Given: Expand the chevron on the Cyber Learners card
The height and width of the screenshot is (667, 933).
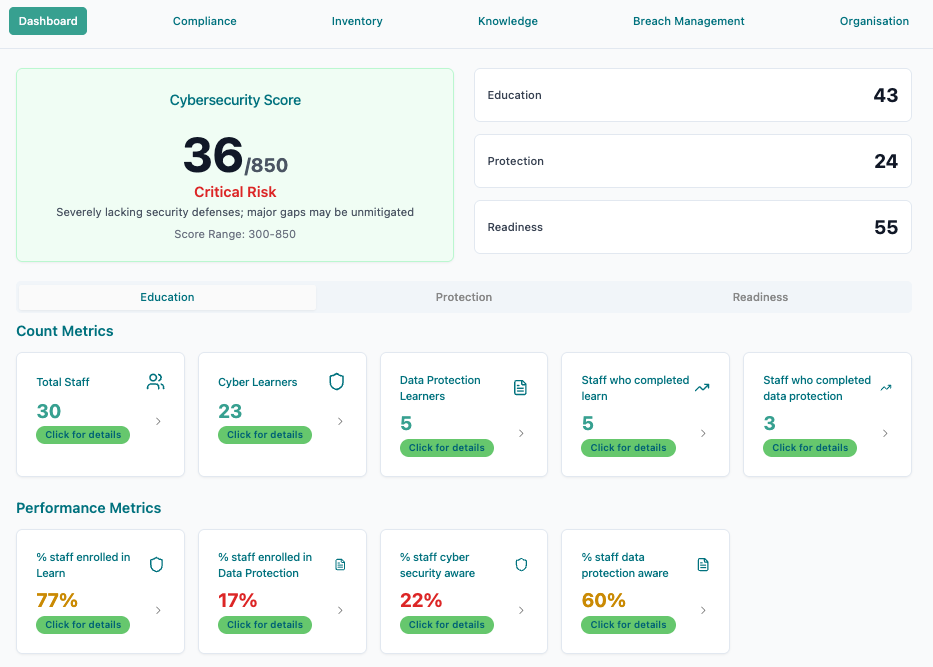Looking at the screenshot, I should 339,422.
